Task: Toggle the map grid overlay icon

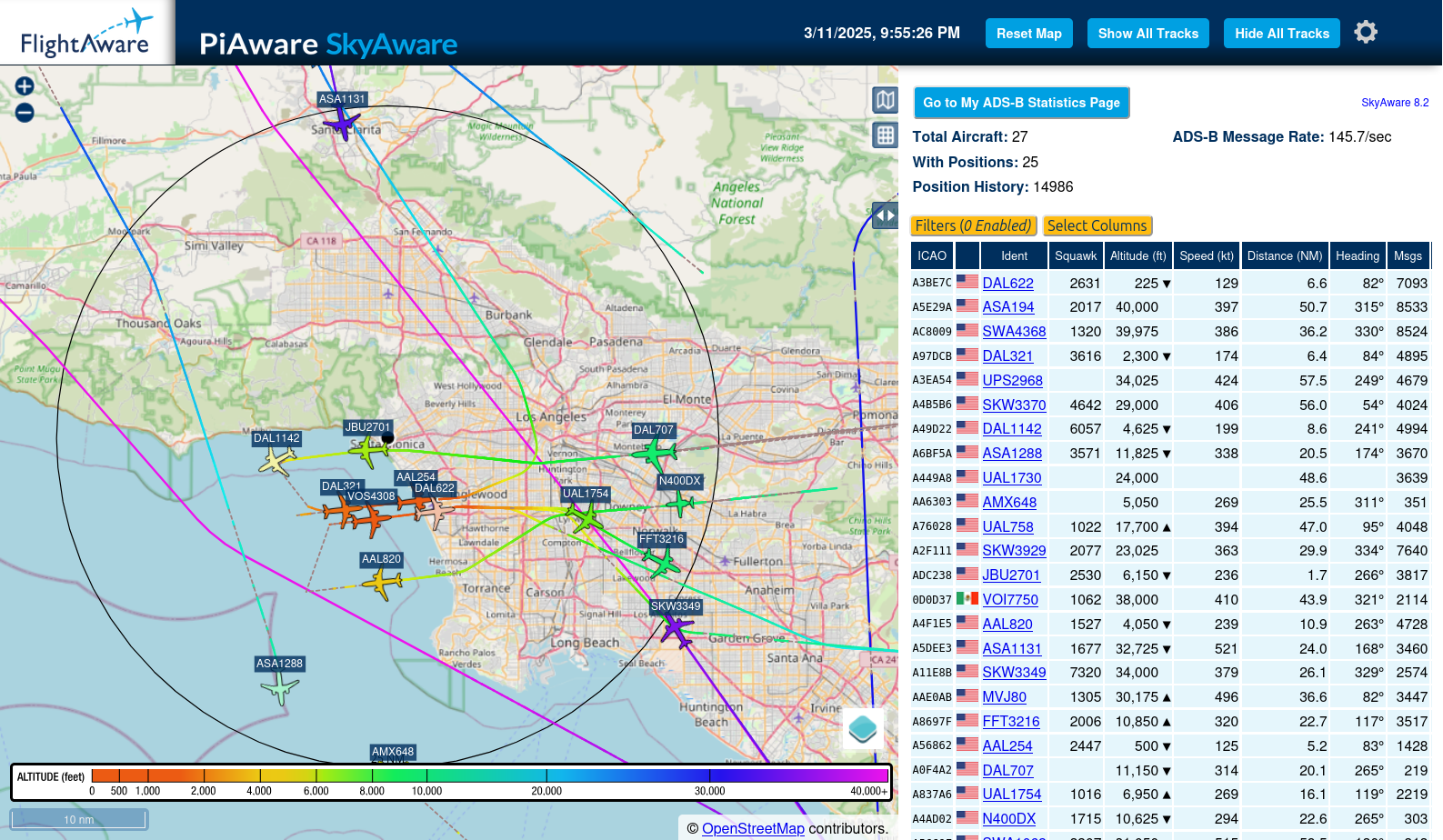Action: (885, 135)
